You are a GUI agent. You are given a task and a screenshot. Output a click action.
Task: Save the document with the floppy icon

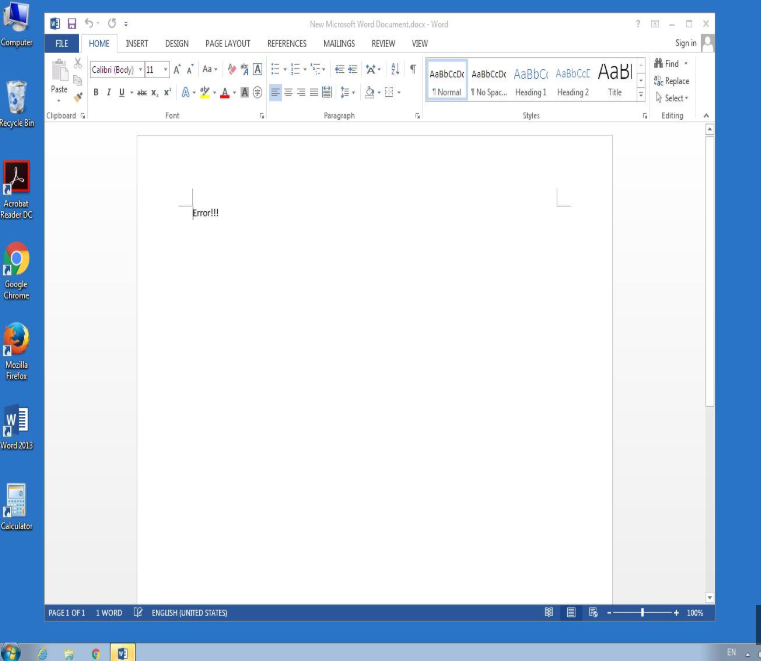72,23
